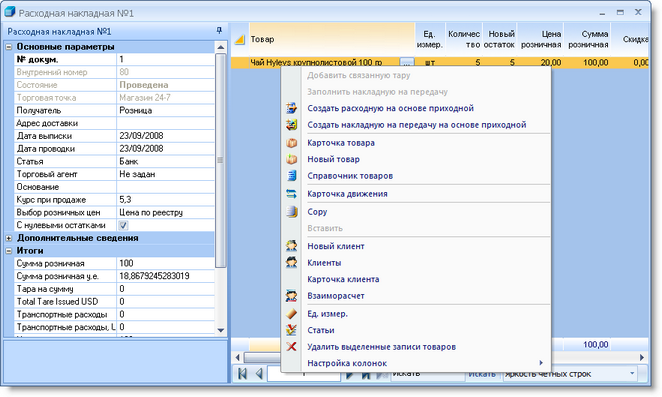Click the Статьи icon

coord(291,330)
